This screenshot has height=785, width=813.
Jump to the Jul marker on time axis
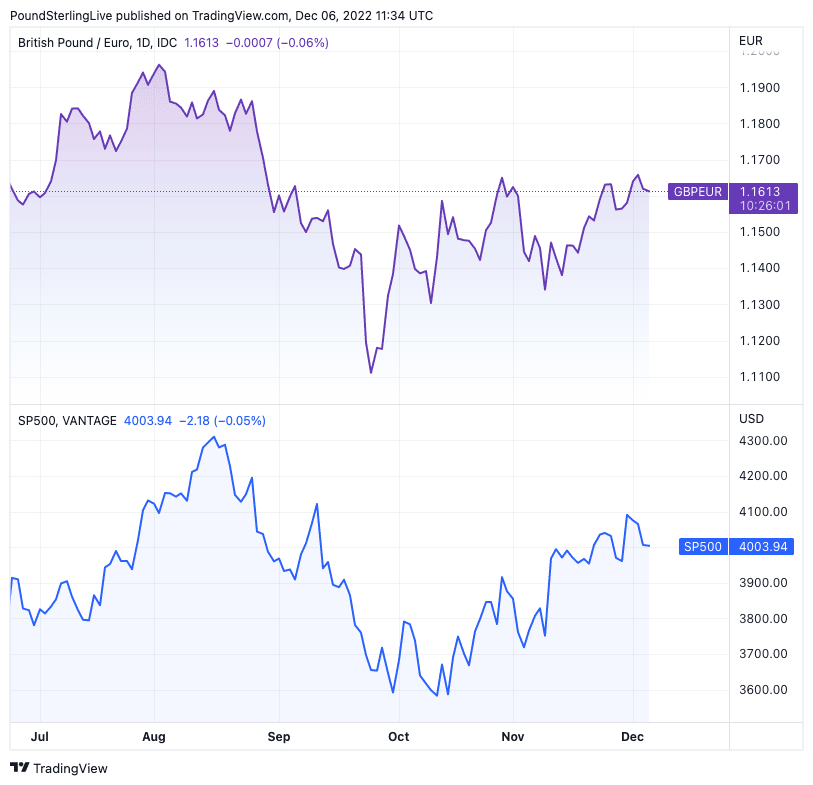pos(41,737)
